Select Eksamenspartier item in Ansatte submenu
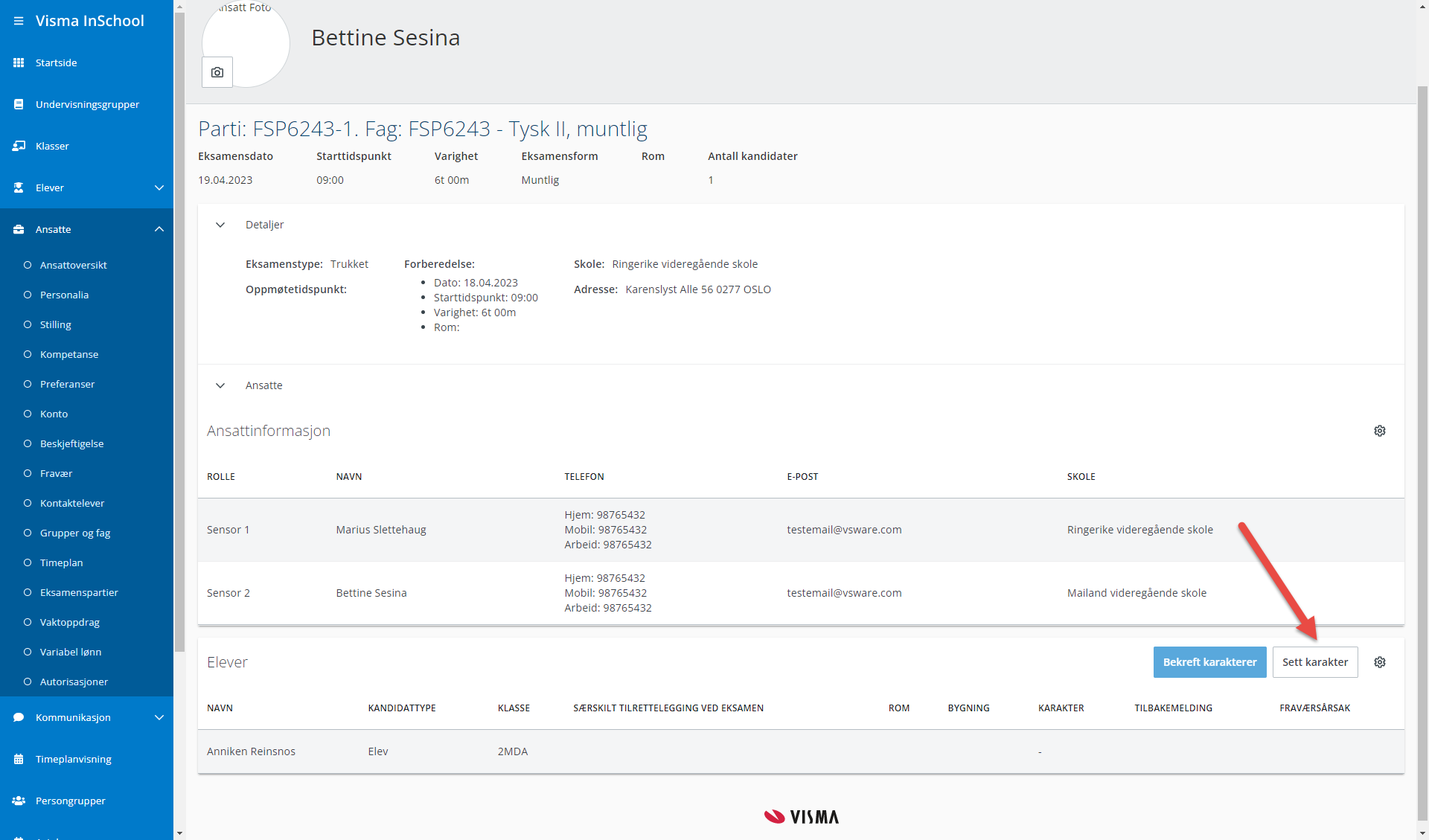Viewport: 1429px width, 840px height. tap(79, 592)
